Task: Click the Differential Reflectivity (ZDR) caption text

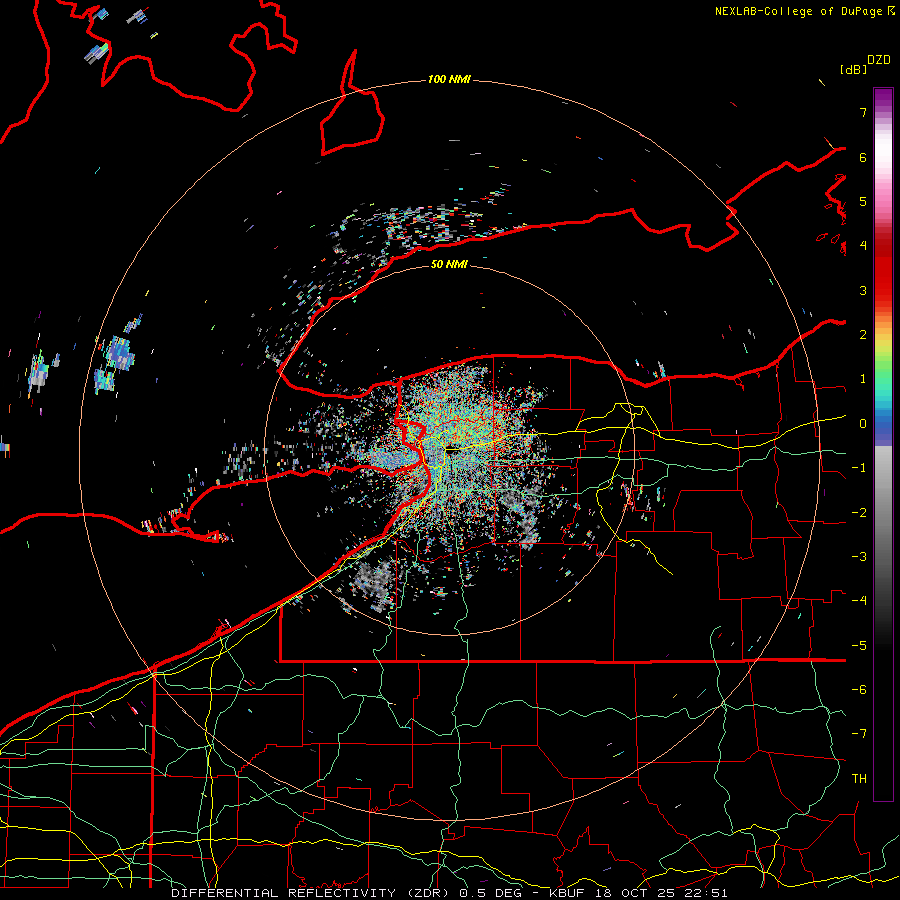Action: (312, 893)
